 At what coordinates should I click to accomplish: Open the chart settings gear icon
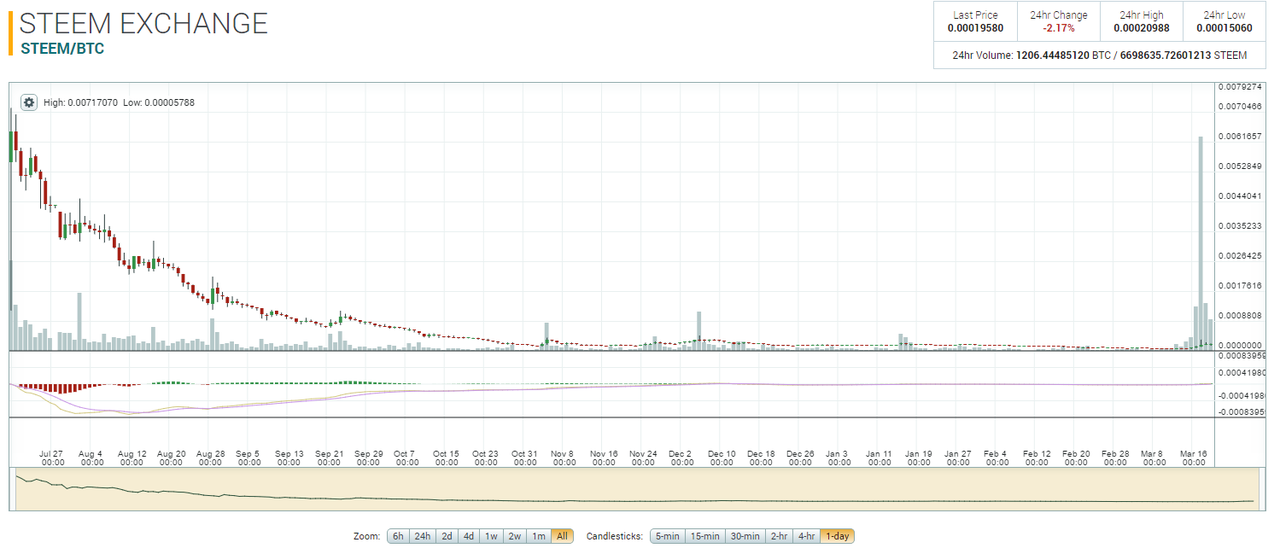28,102
